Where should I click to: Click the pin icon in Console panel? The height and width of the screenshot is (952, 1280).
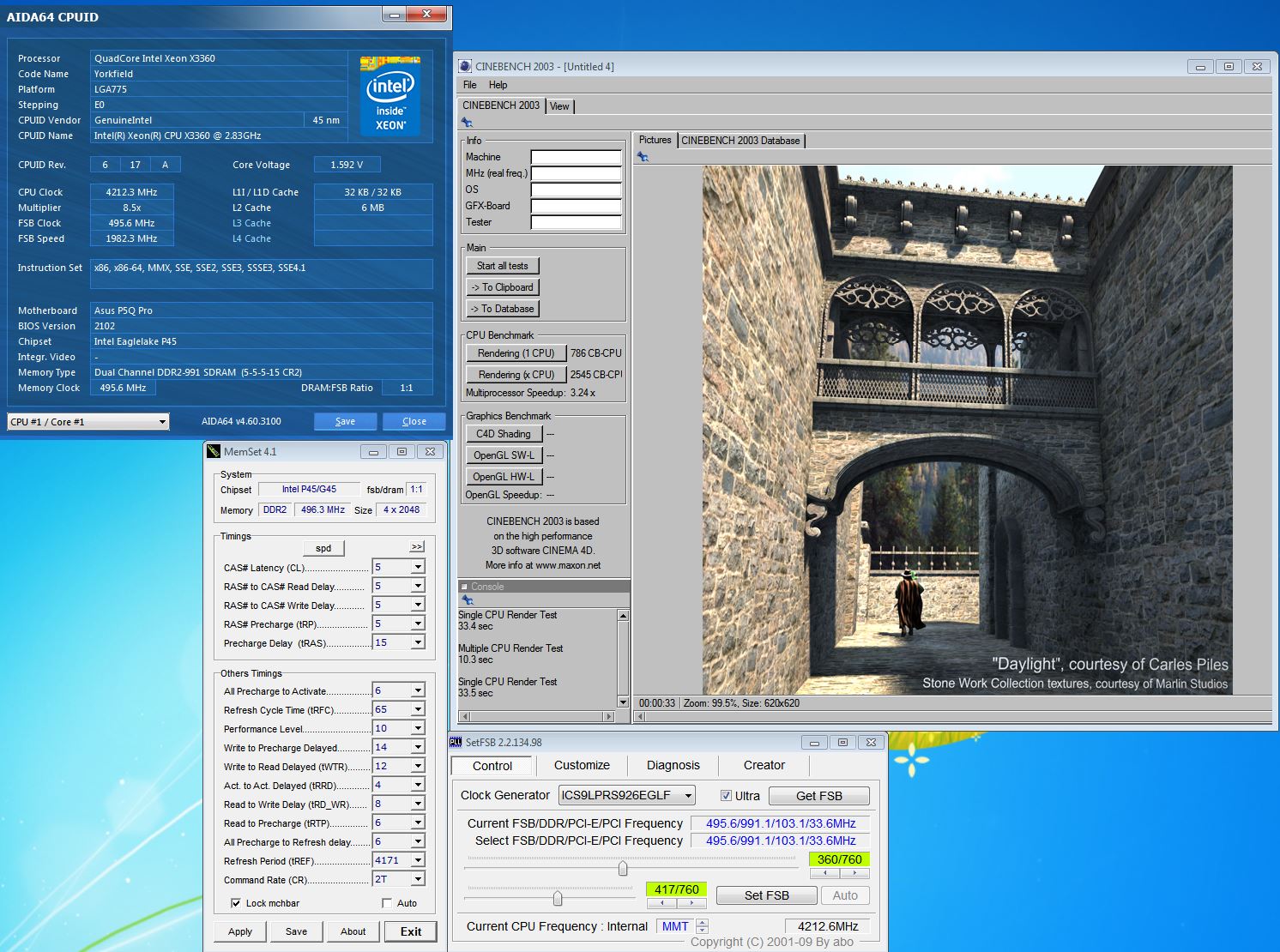pyautogui.click(x=467, y=600)
